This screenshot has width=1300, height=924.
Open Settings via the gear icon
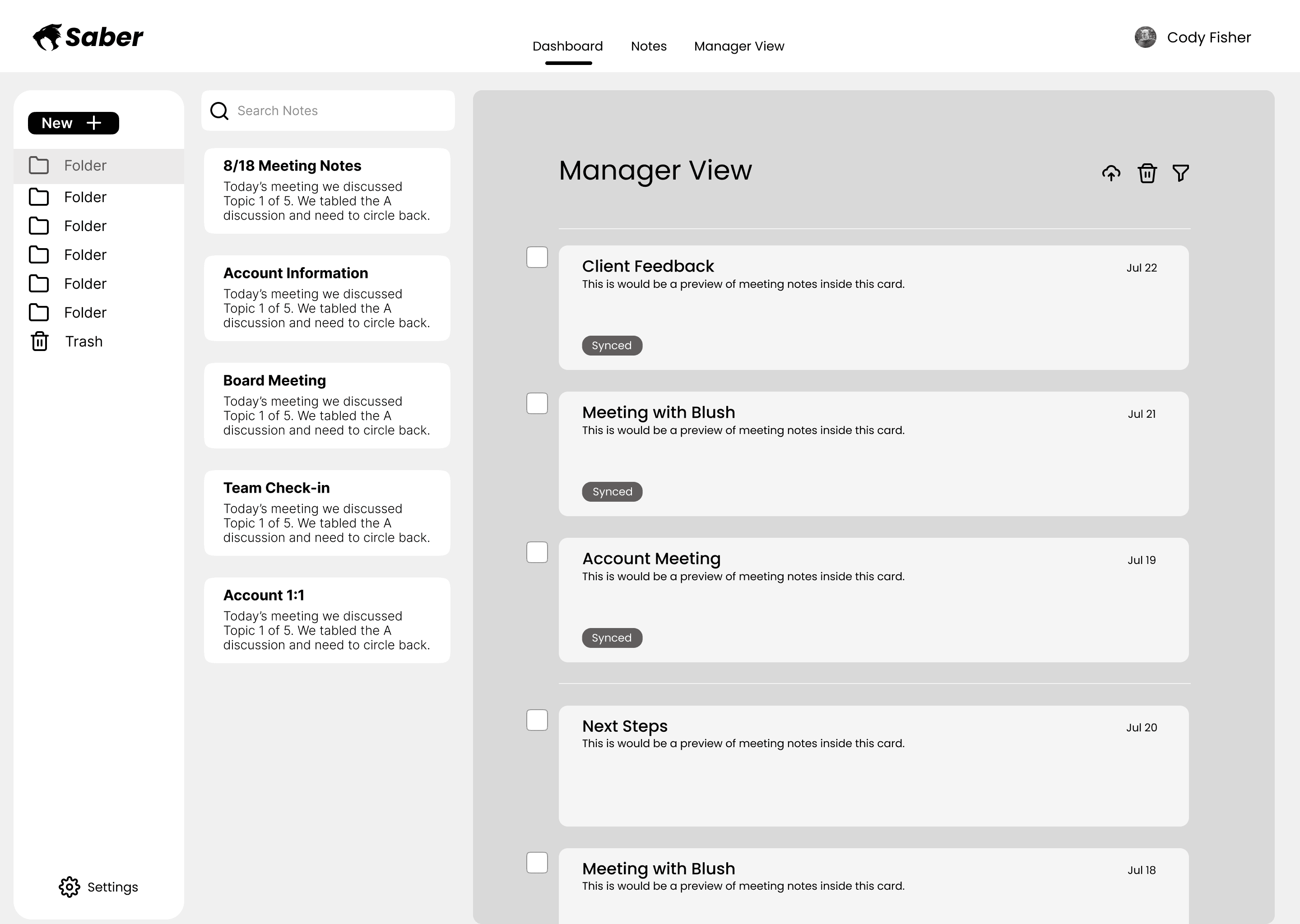point(70,887)
